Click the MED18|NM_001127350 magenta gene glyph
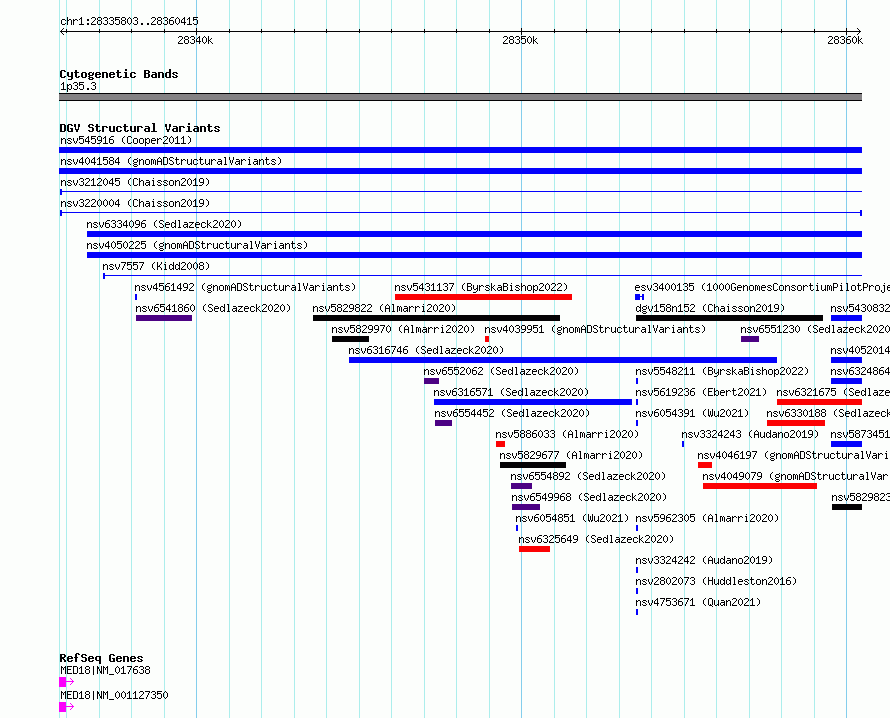This screenshot has width=890, height=718. click(66, 707)
